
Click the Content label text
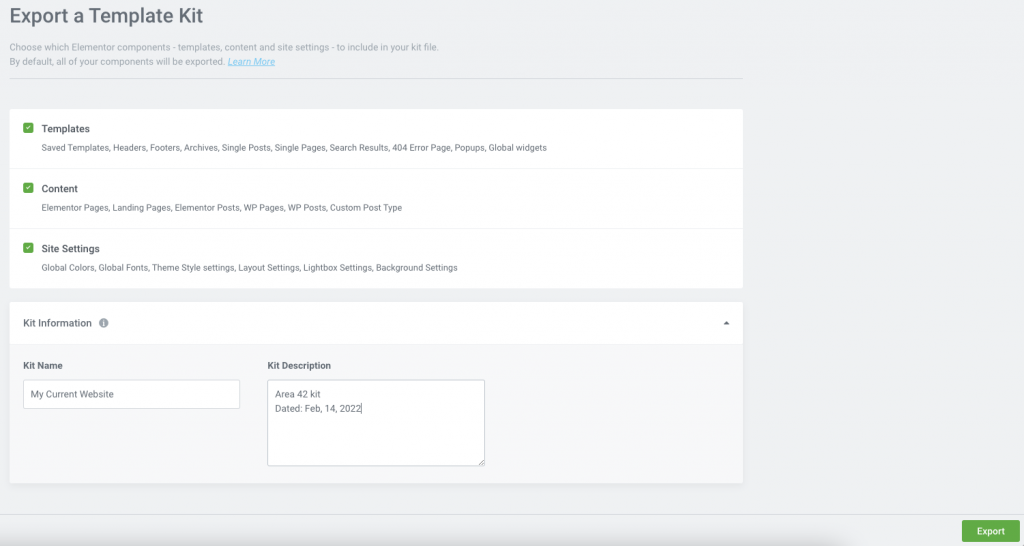coord(59,189)
